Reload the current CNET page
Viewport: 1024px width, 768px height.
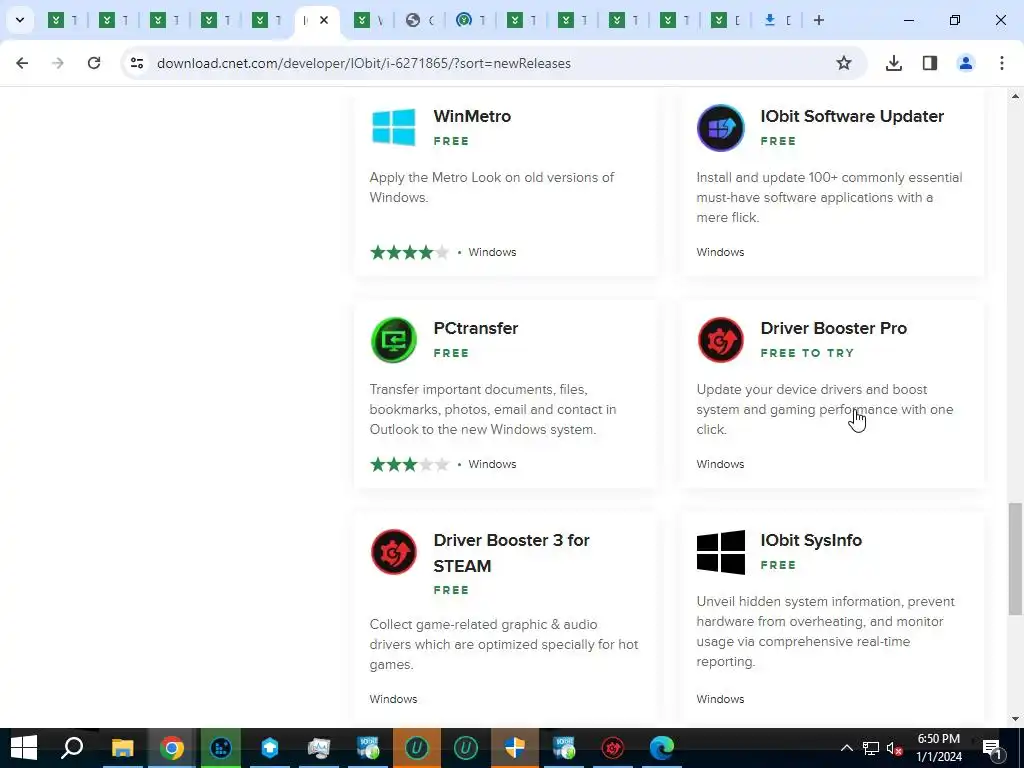click(x=94, y=63)
